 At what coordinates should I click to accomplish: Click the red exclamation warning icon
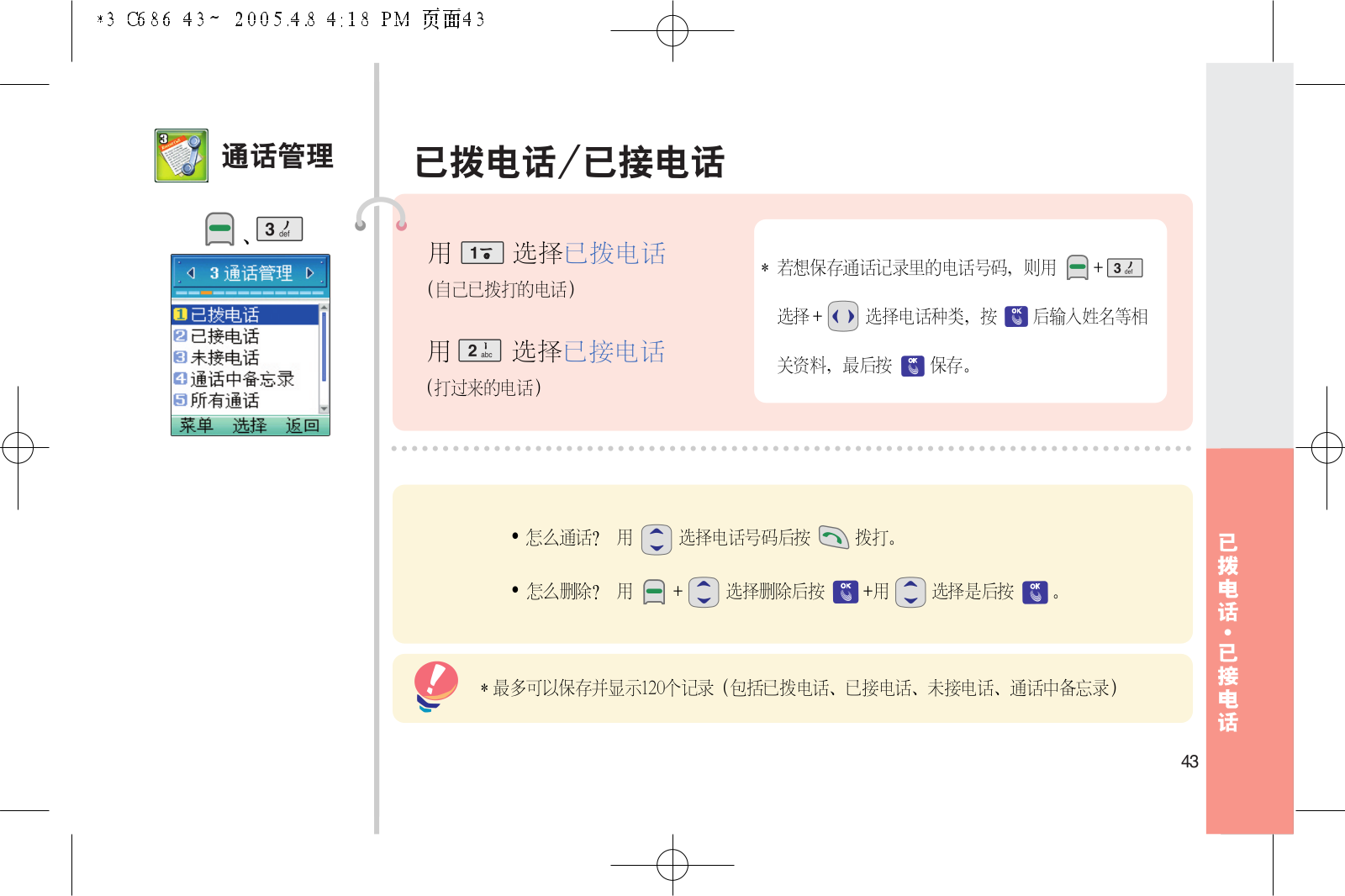point(436,687)
